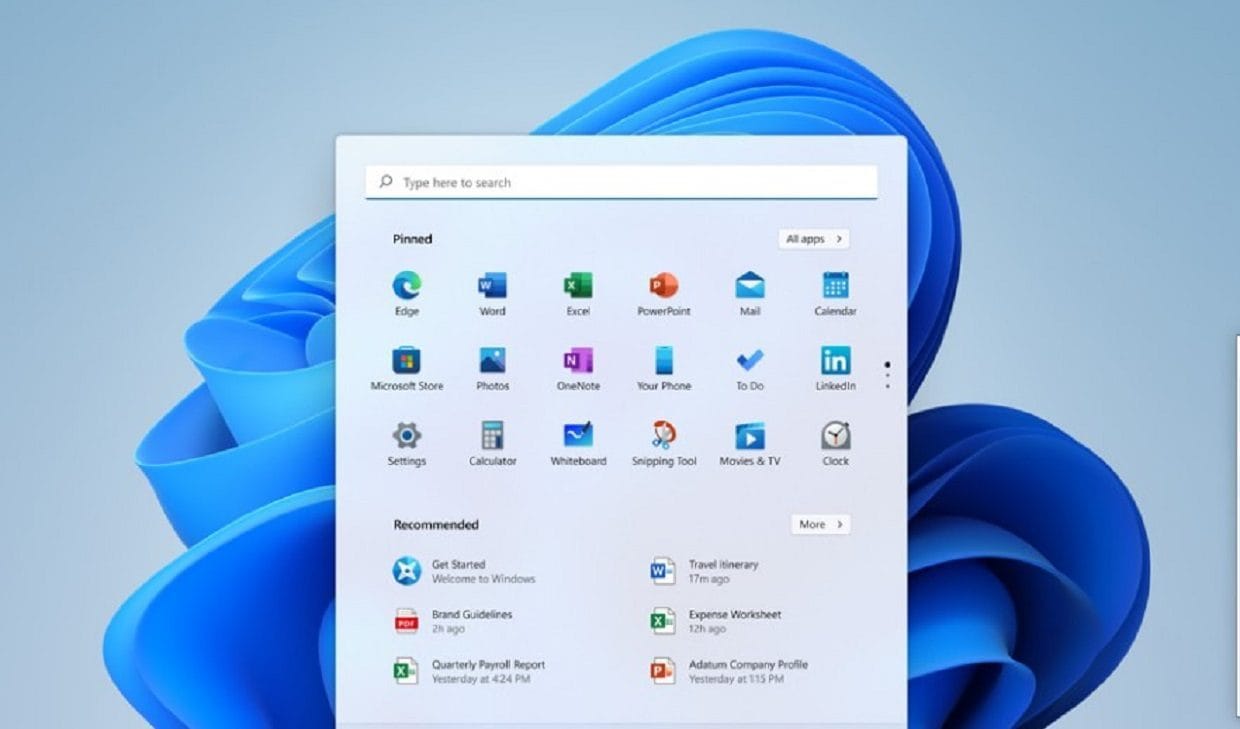This screenshot has height=729, width=1240.
Task: Launch Snipping Tool
Action: coord(664,444)
